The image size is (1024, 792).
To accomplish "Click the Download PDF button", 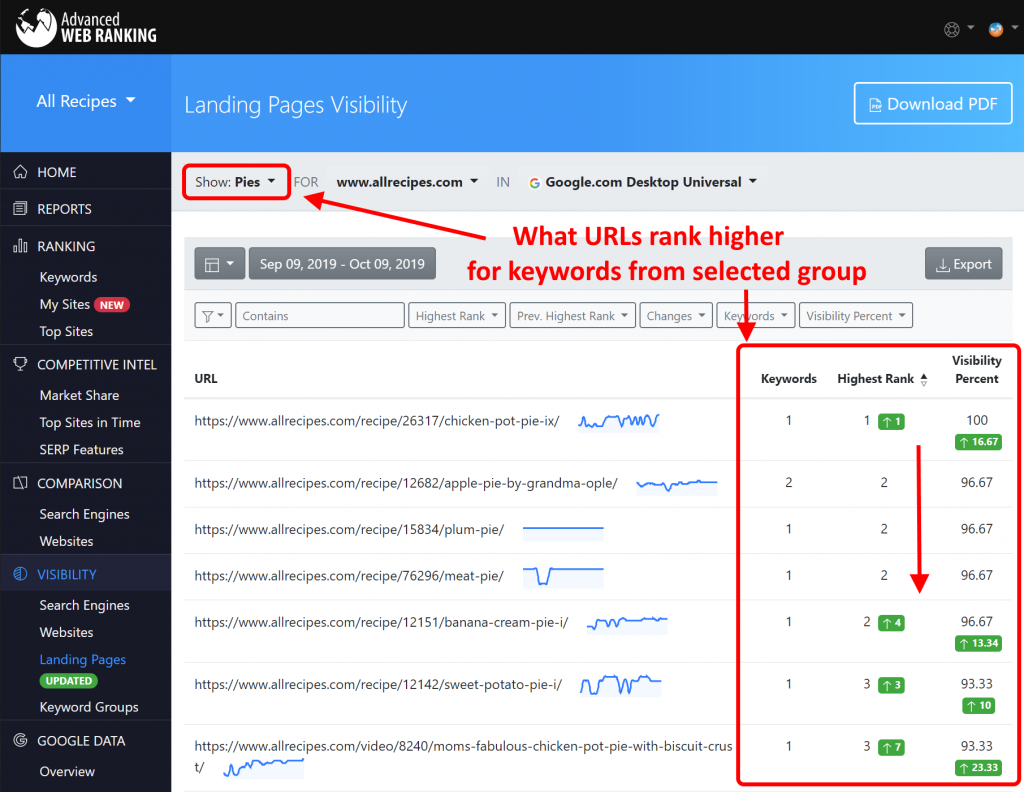I will (933, 104).
